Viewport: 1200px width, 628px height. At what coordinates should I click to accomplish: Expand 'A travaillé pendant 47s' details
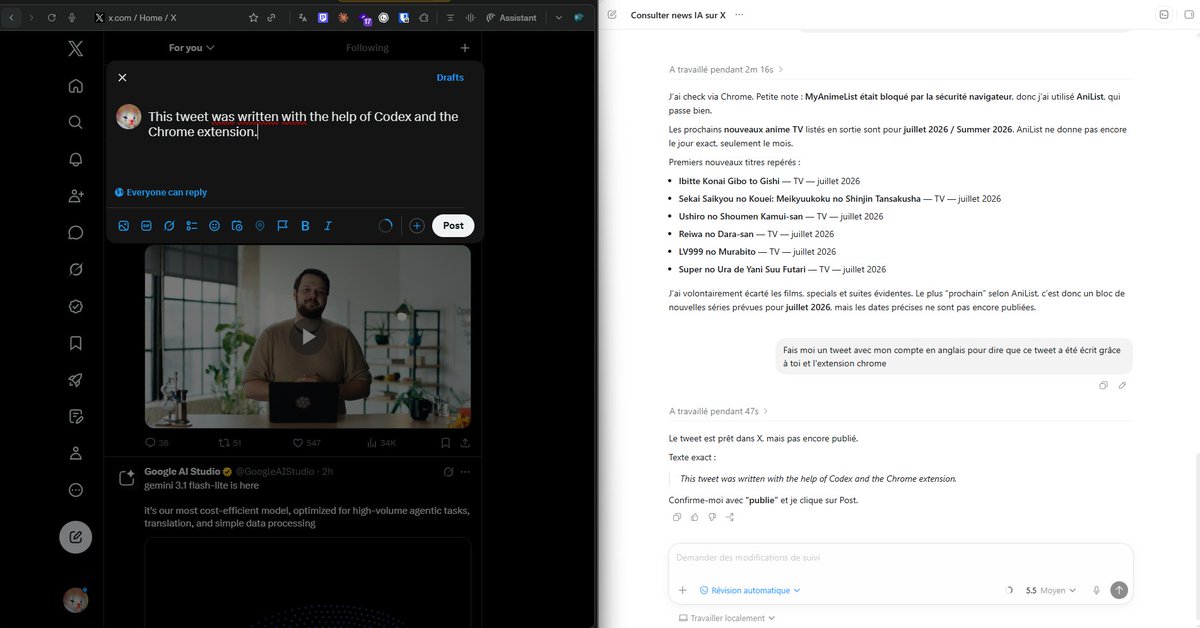tap(719, 411)
